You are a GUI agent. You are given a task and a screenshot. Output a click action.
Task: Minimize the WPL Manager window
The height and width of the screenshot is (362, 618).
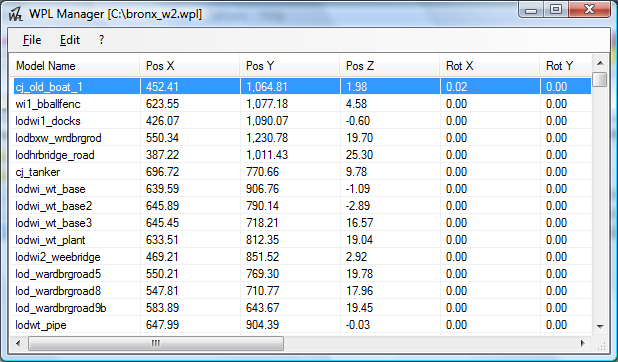(531, 10)
